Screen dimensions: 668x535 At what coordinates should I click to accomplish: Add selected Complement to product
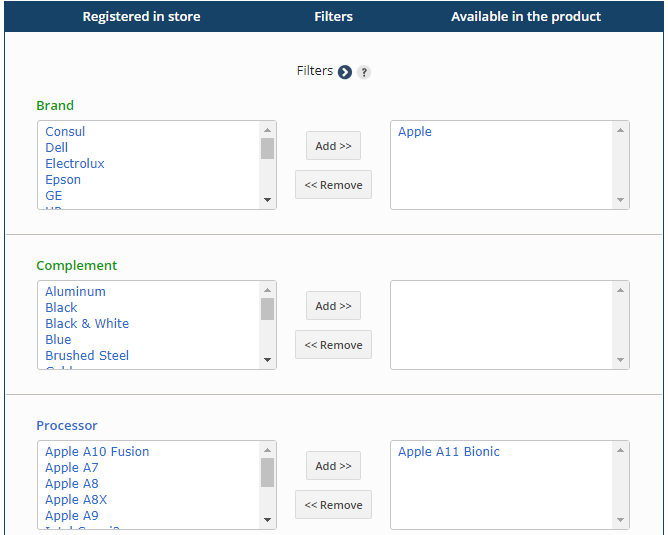click(x=333, y=306)
